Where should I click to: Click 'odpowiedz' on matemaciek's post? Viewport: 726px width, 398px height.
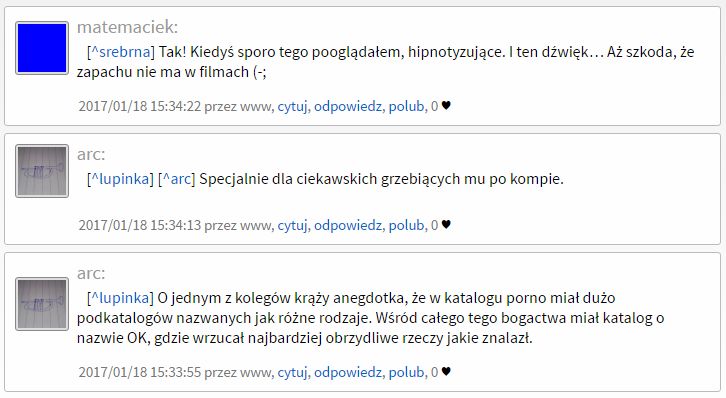click(x=348, y=106)
